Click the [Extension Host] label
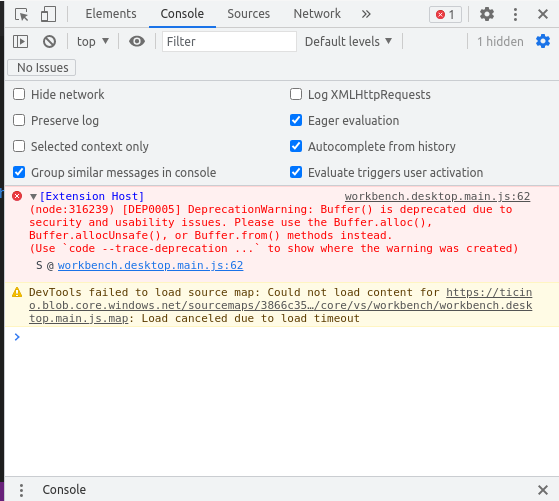Image resolution: width=559 pixels, height=501 pixels. (92, 196)
